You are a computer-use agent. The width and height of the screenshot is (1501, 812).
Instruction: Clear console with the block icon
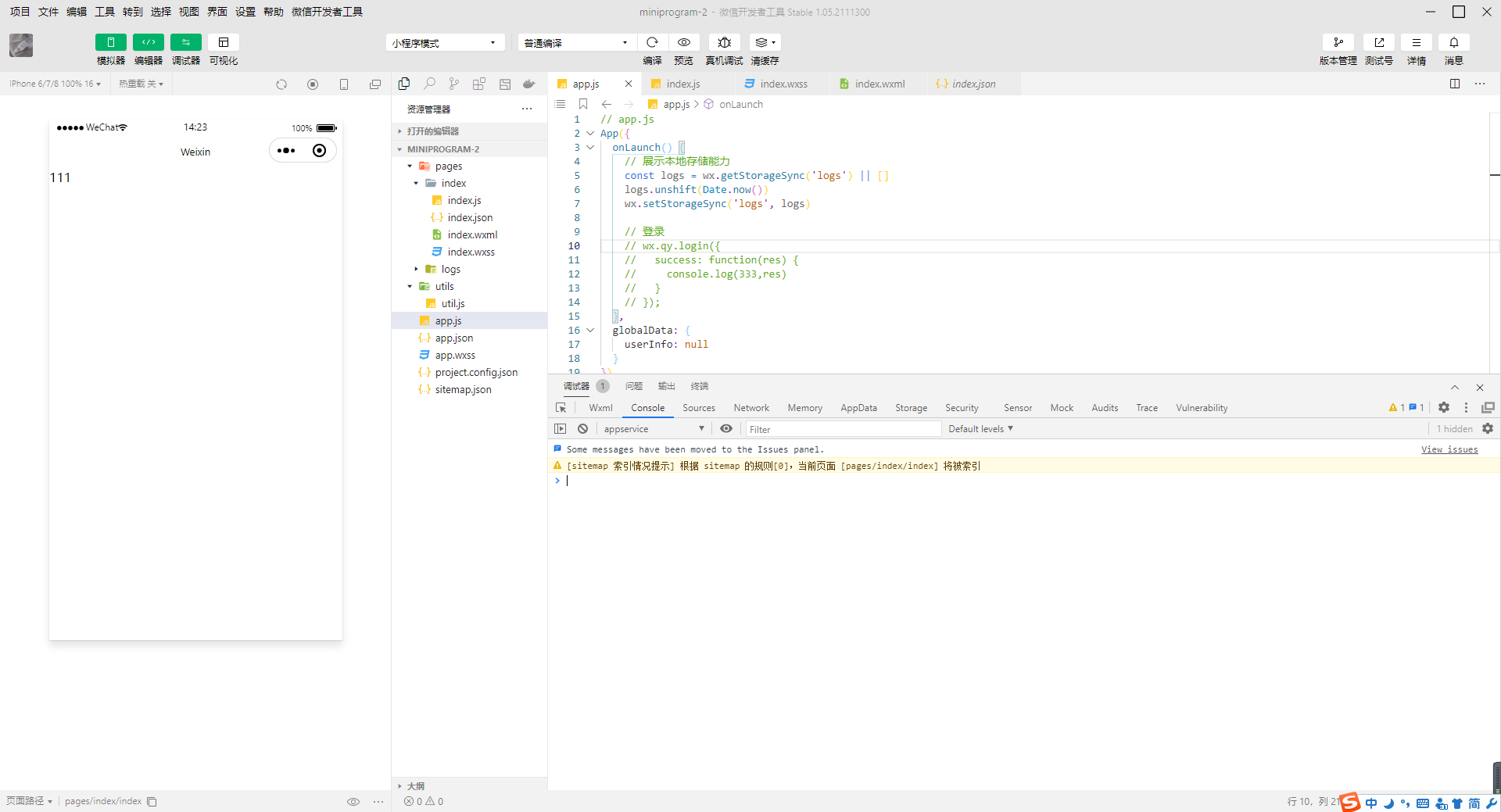(x=582, y=428)
